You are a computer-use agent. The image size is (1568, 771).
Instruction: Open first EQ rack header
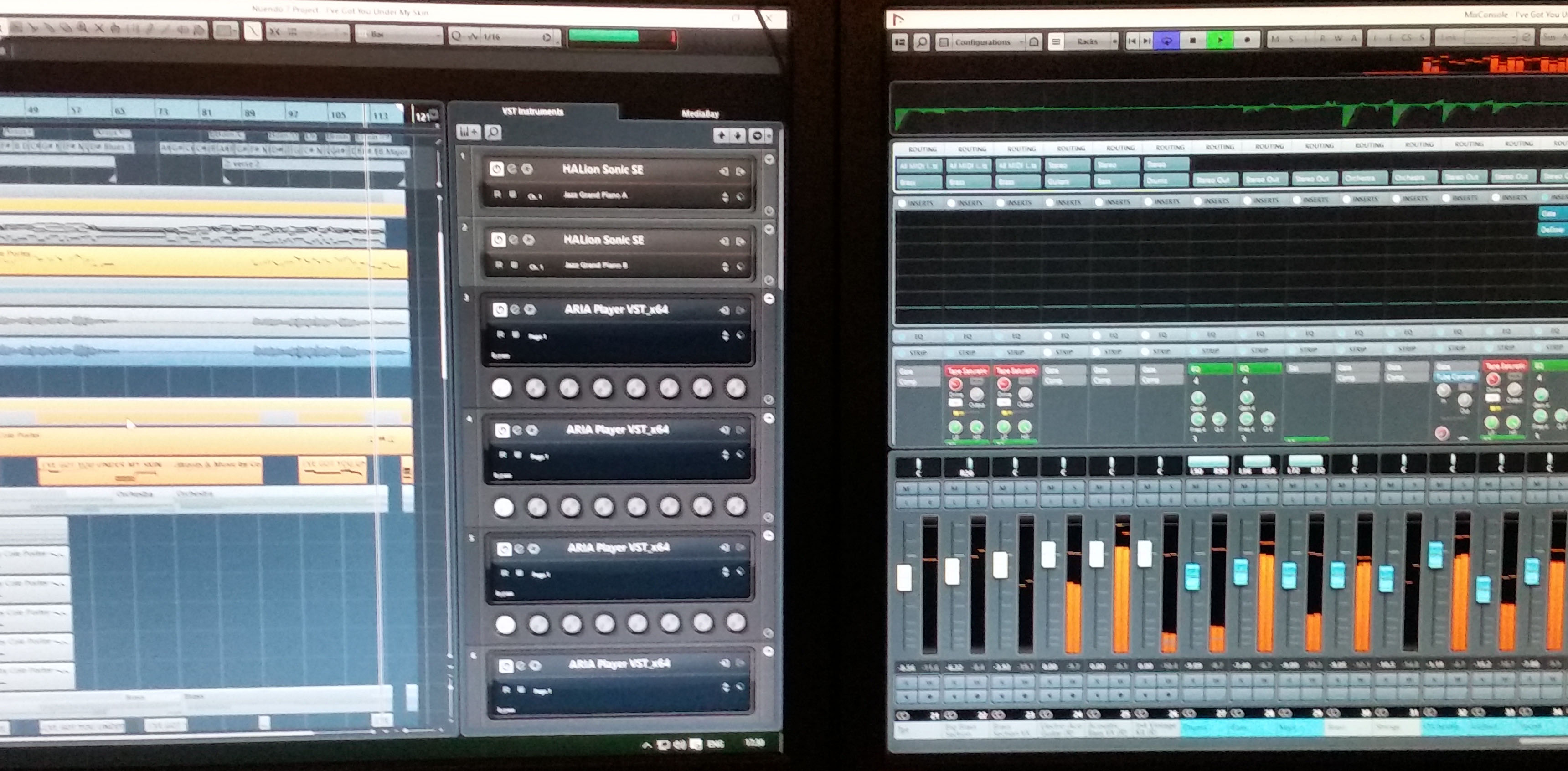918,336
